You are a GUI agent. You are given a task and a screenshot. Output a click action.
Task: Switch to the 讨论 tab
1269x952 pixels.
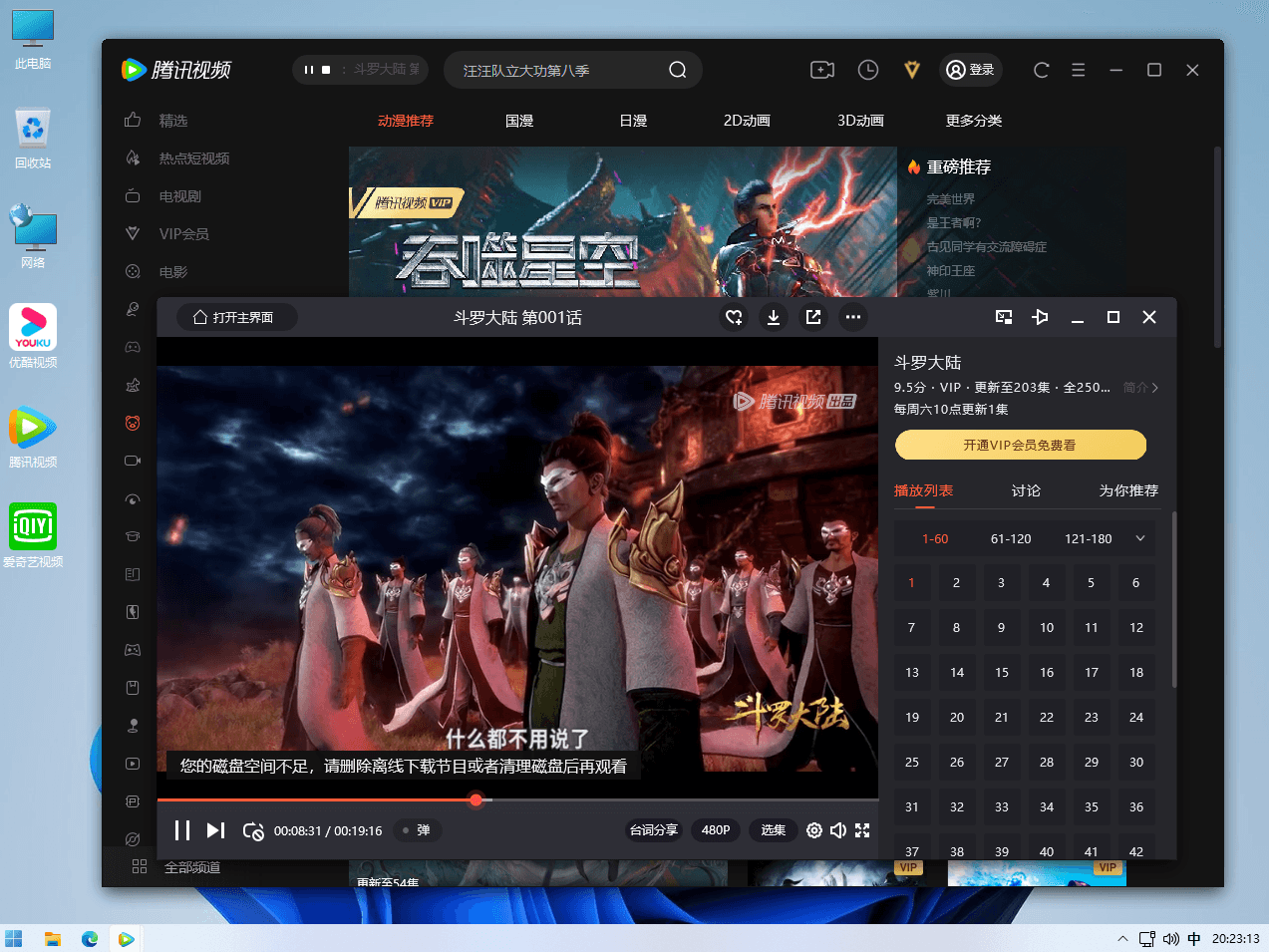click(x=1026, y=490)
